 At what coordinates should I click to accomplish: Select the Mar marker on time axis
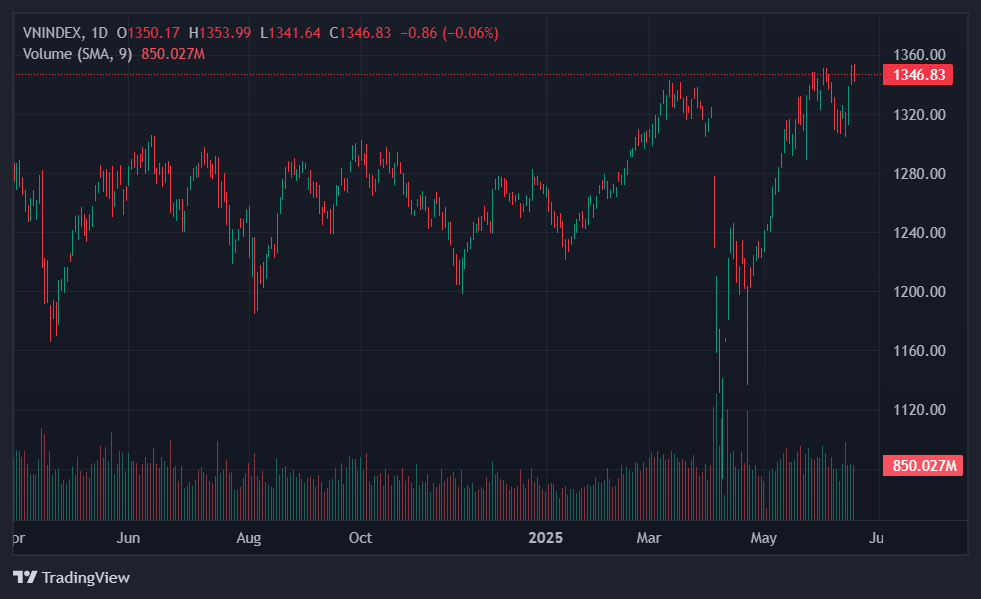[649, 538]
